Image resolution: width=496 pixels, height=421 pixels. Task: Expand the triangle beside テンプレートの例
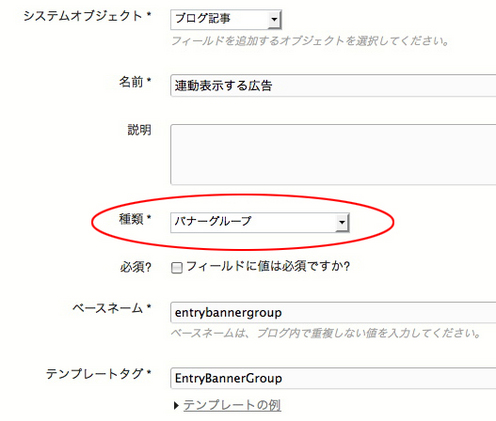pos(176,405)
